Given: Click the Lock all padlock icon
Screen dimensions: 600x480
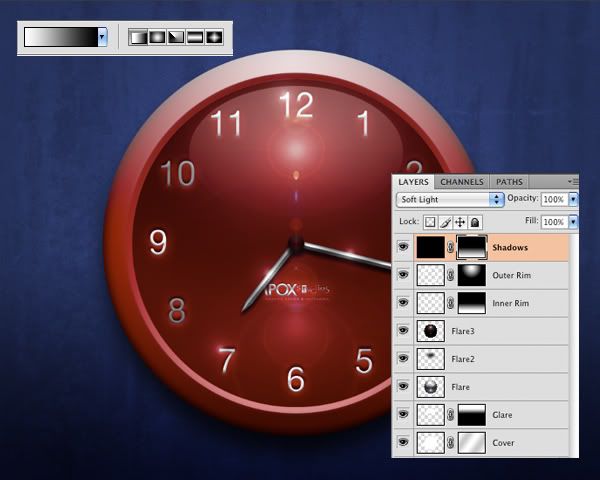Looking at the screenshot, I should click(475, 222).
